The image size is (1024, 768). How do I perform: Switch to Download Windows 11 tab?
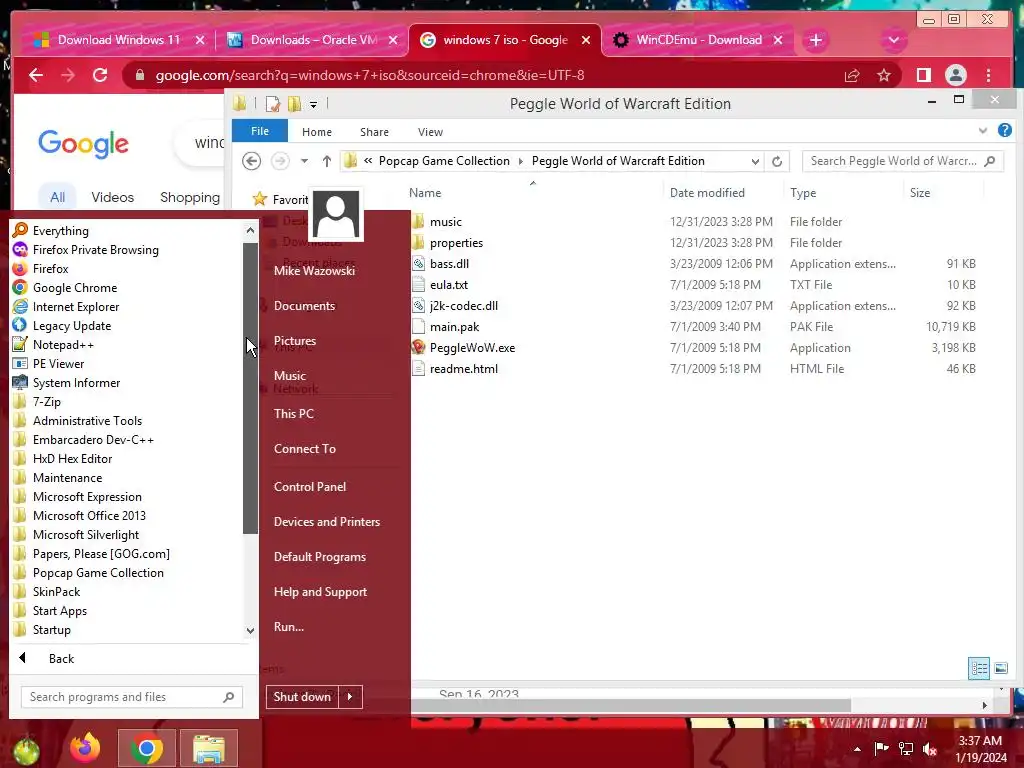[118, 40]
